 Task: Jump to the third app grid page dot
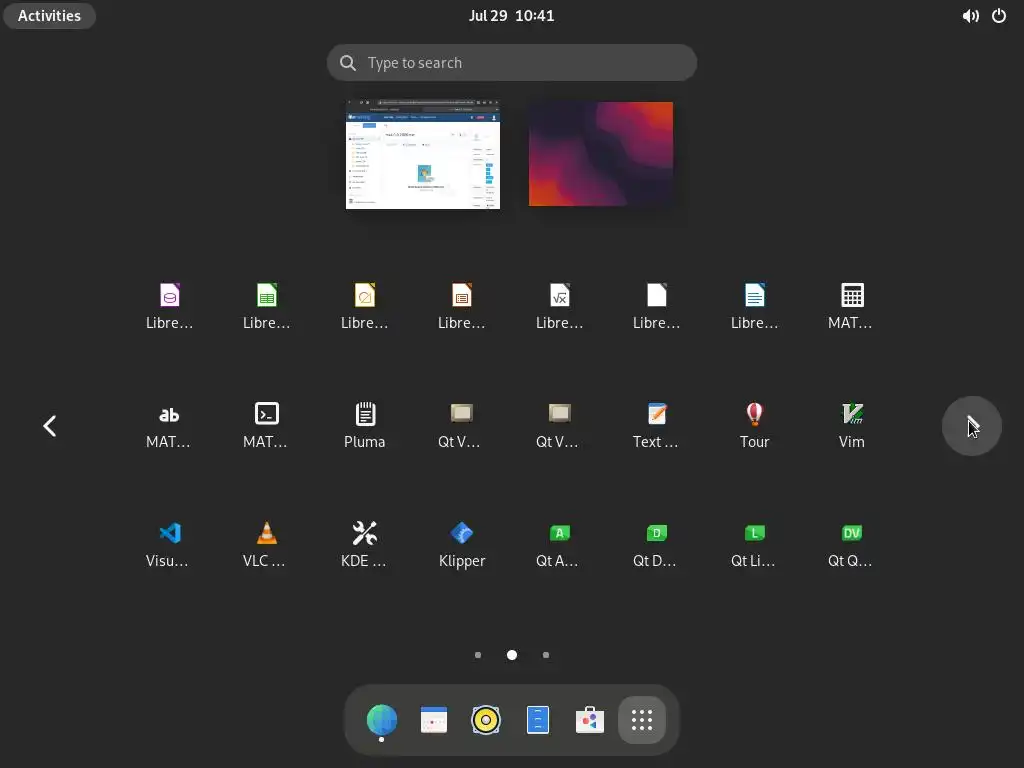point(546,655)
